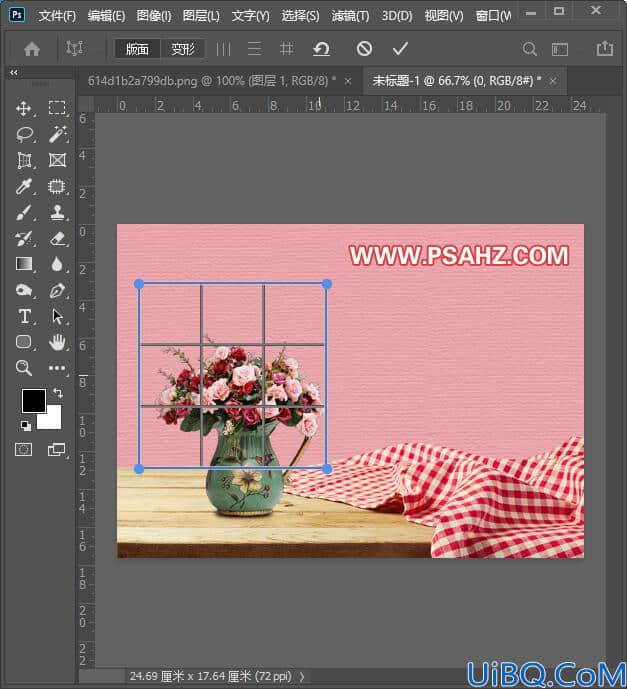The height and width of the screenshot is (689, 627).
Task: Select the Pen tool
Action: coord(58,290)
